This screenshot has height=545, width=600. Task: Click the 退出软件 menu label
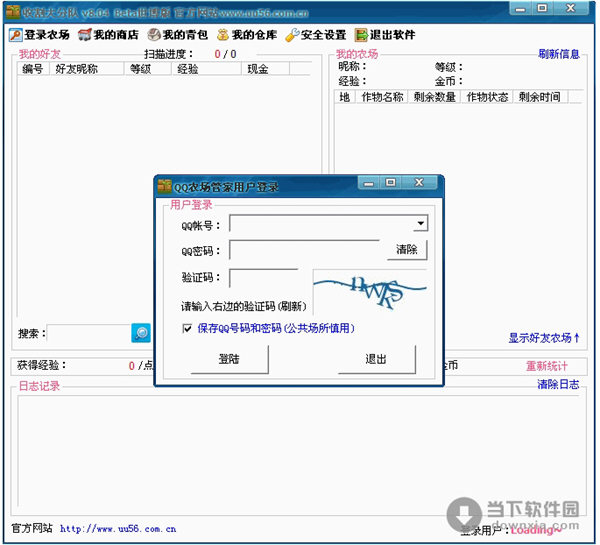(392, 35)
